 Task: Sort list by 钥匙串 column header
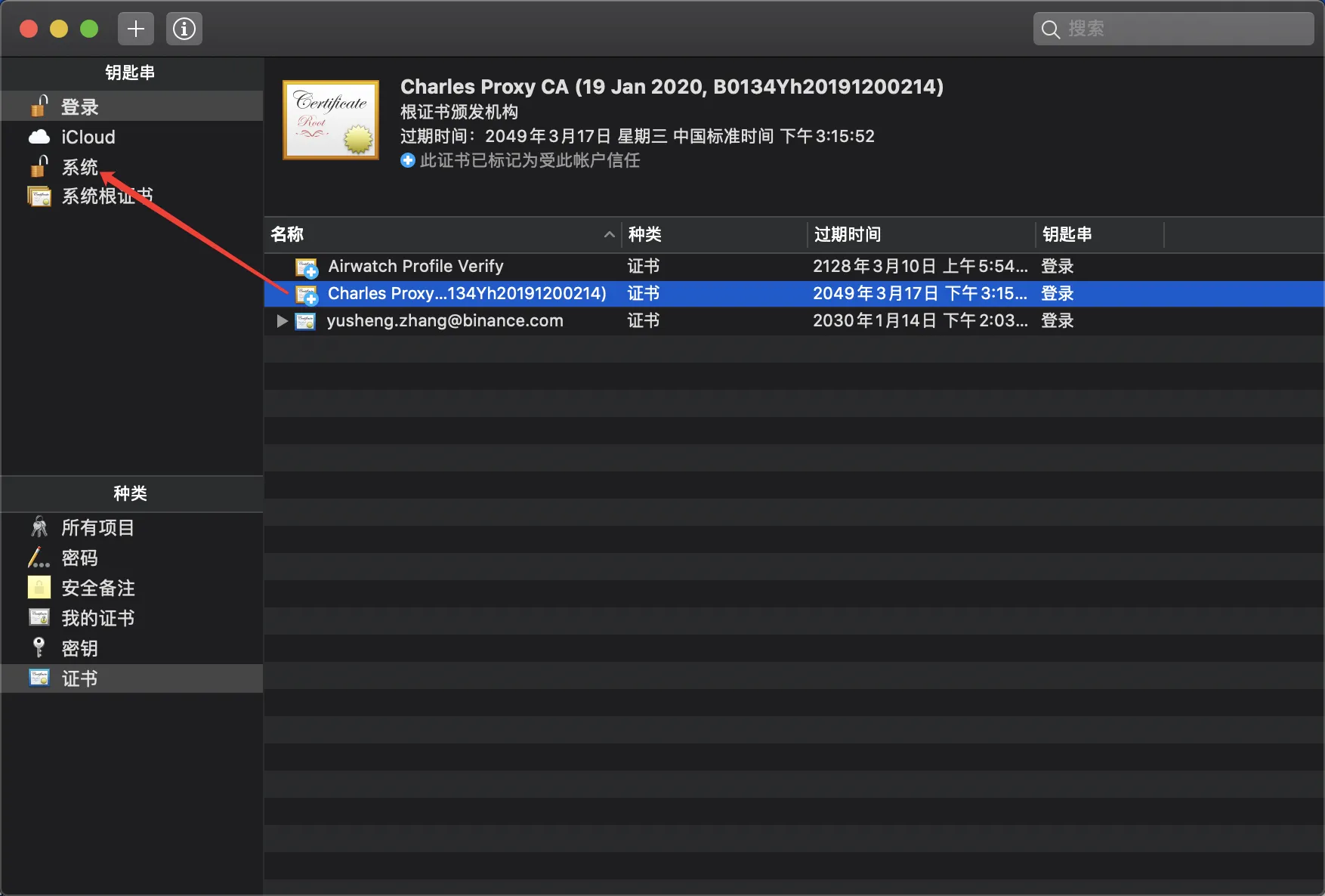1100,235
